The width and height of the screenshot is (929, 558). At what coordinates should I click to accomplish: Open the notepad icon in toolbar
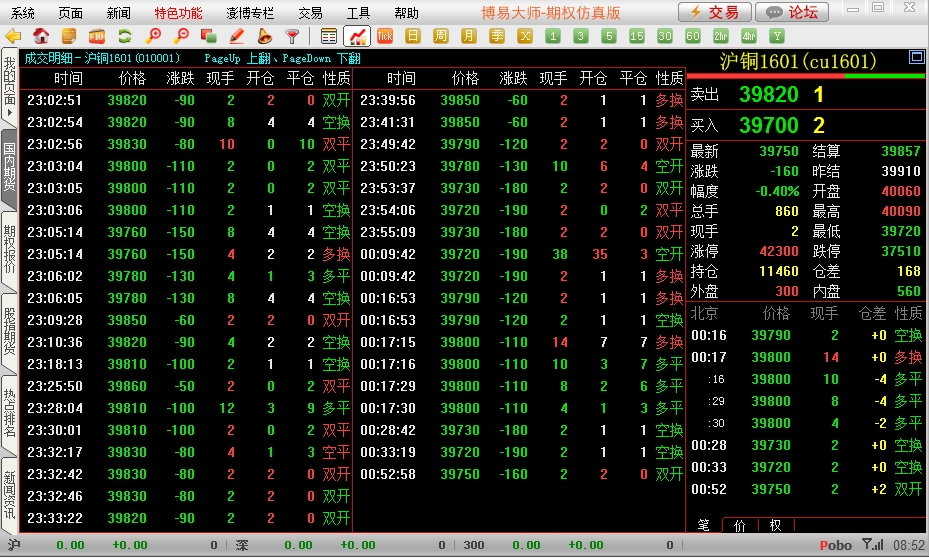click(x=69, y=36)
